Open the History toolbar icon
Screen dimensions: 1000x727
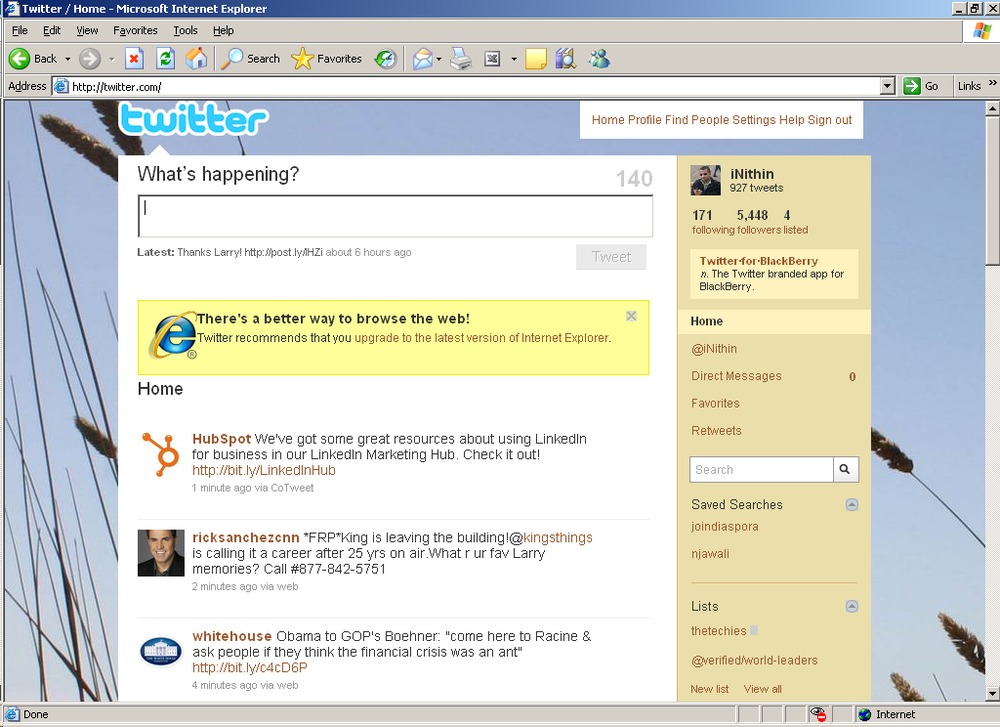coord(386,59)
